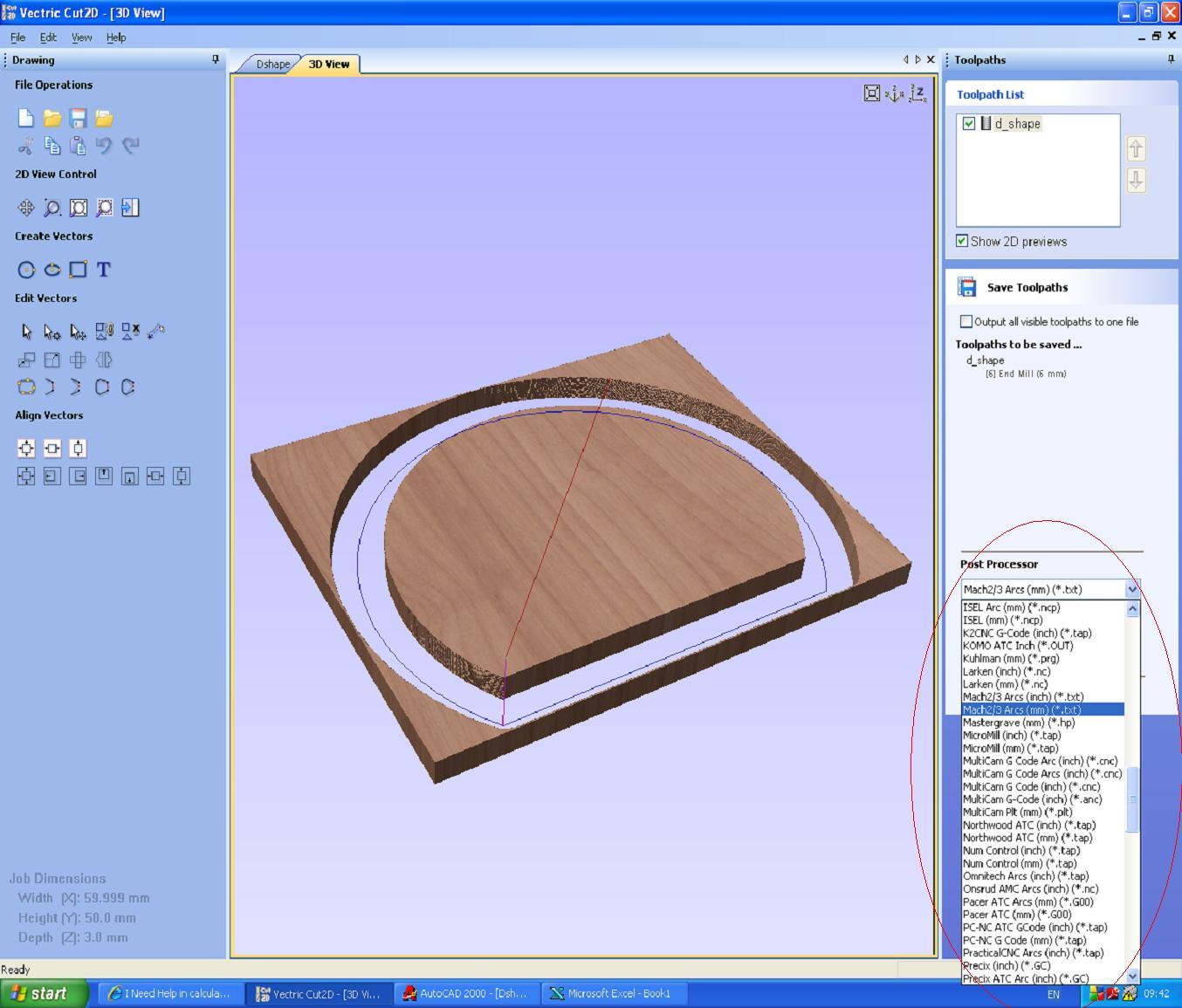
Task: Click the Zoom to box magnifier icon
Action: [x=52, y=208]
